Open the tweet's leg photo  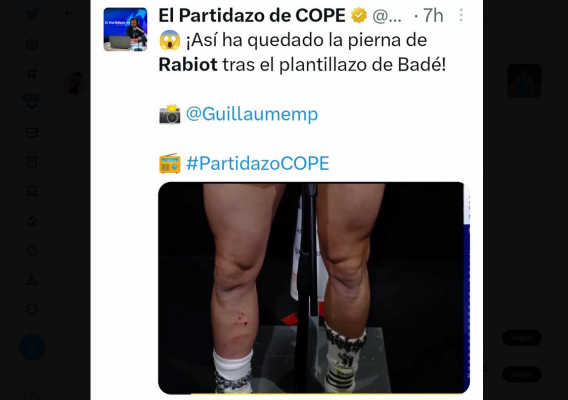(314, 288)
